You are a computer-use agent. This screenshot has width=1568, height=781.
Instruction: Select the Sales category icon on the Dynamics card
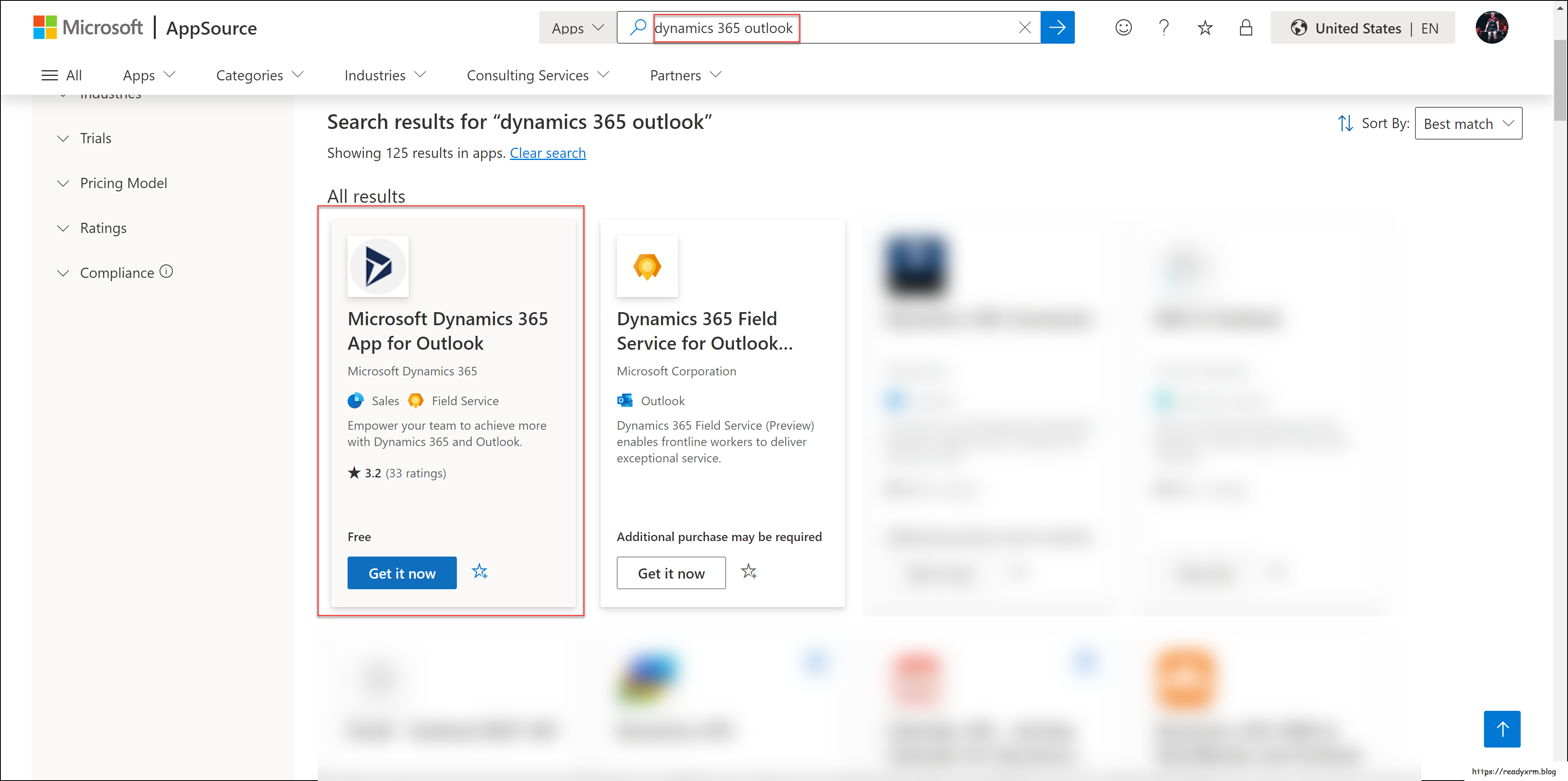[x=355, y=401]
